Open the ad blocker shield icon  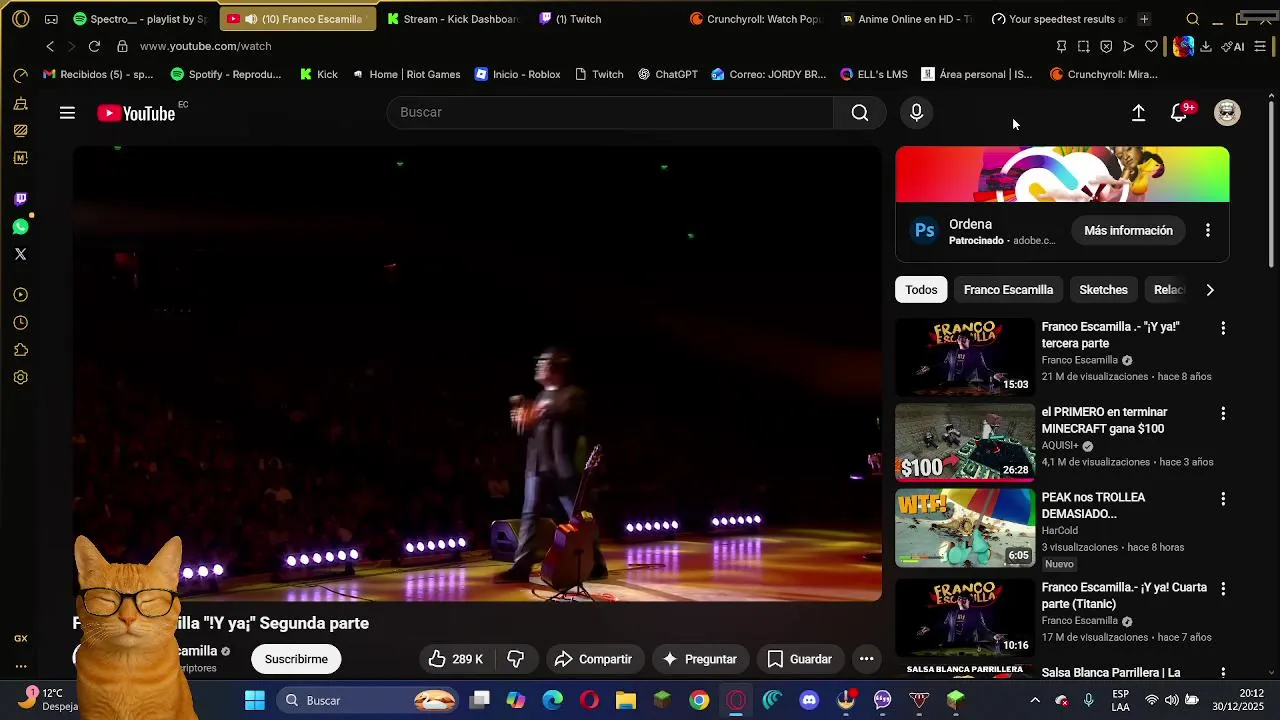click(1106, 46)
